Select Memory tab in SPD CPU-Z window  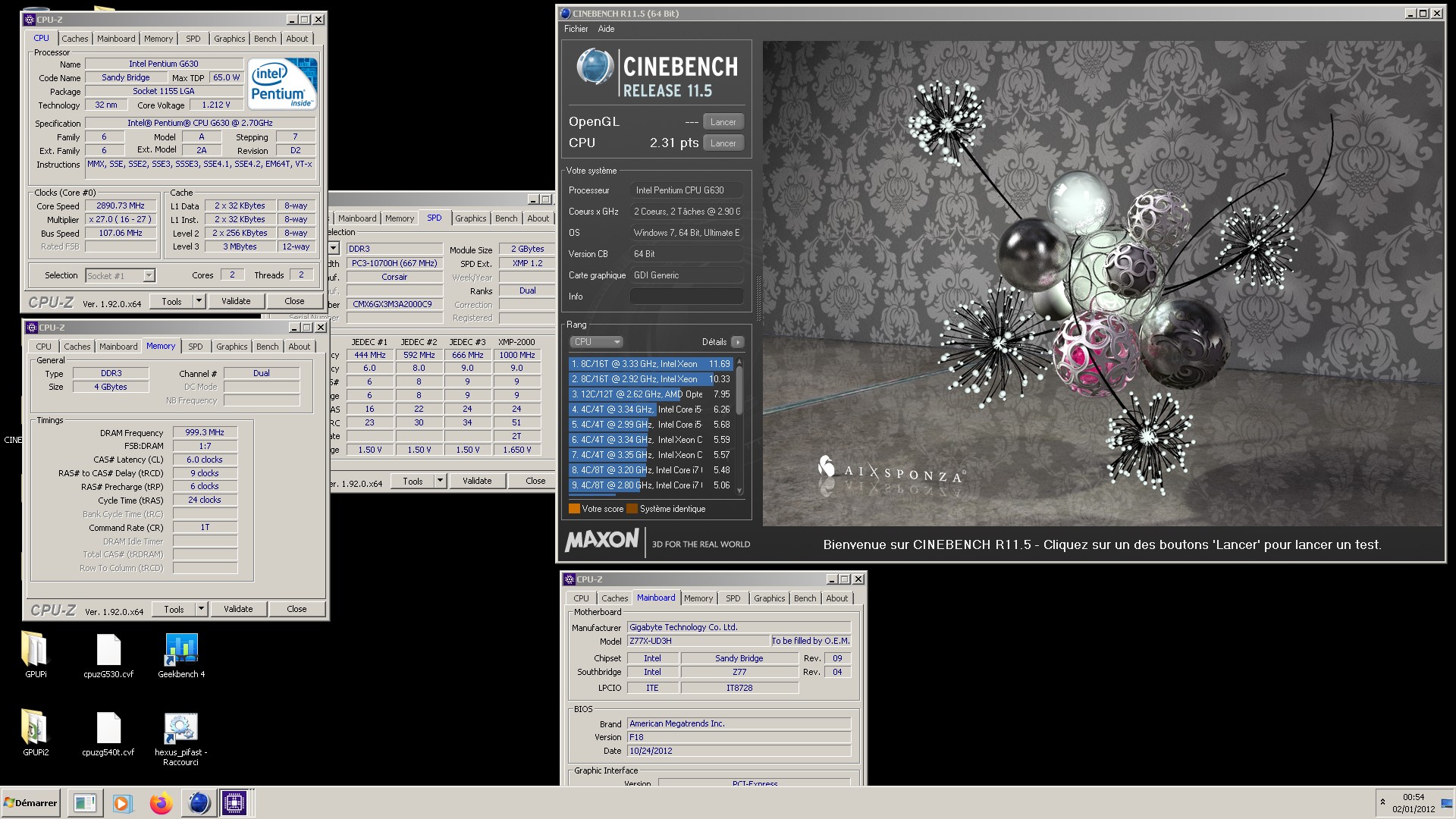point(400,218)
